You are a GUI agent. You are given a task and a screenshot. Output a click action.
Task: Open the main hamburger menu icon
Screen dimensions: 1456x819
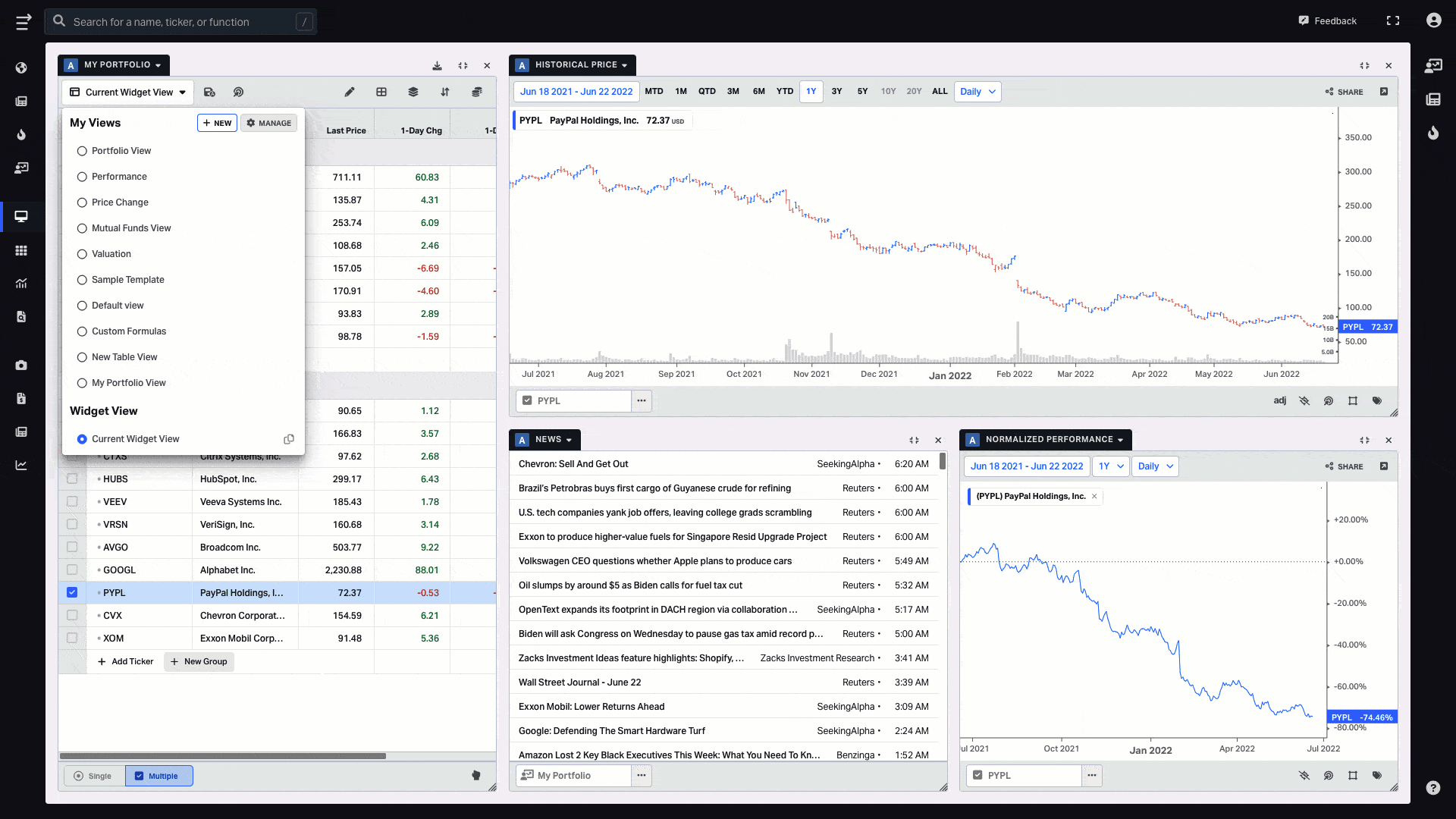[24, 22]
